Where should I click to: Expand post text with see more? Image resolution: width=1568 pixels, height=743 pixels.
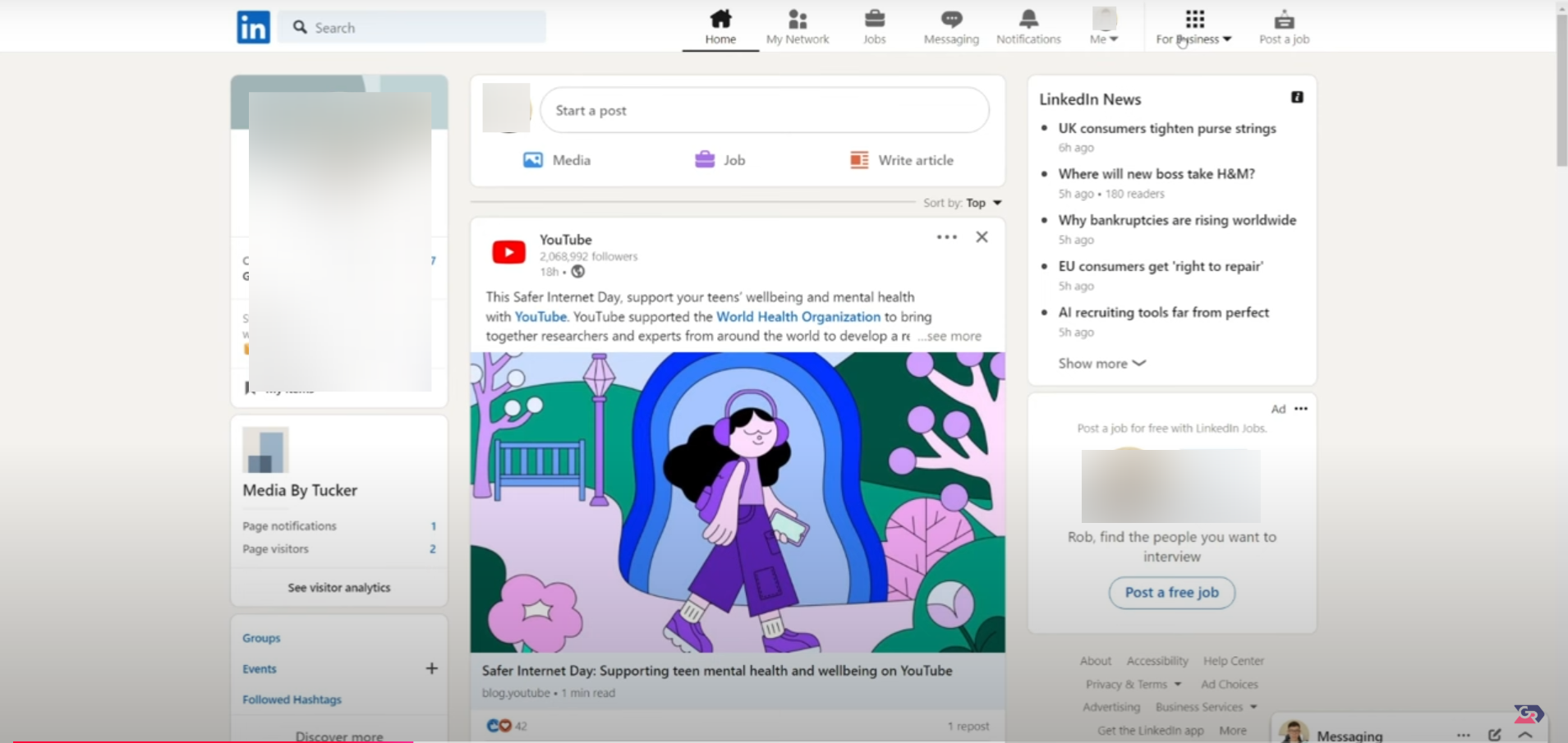[x=950, y=336]
